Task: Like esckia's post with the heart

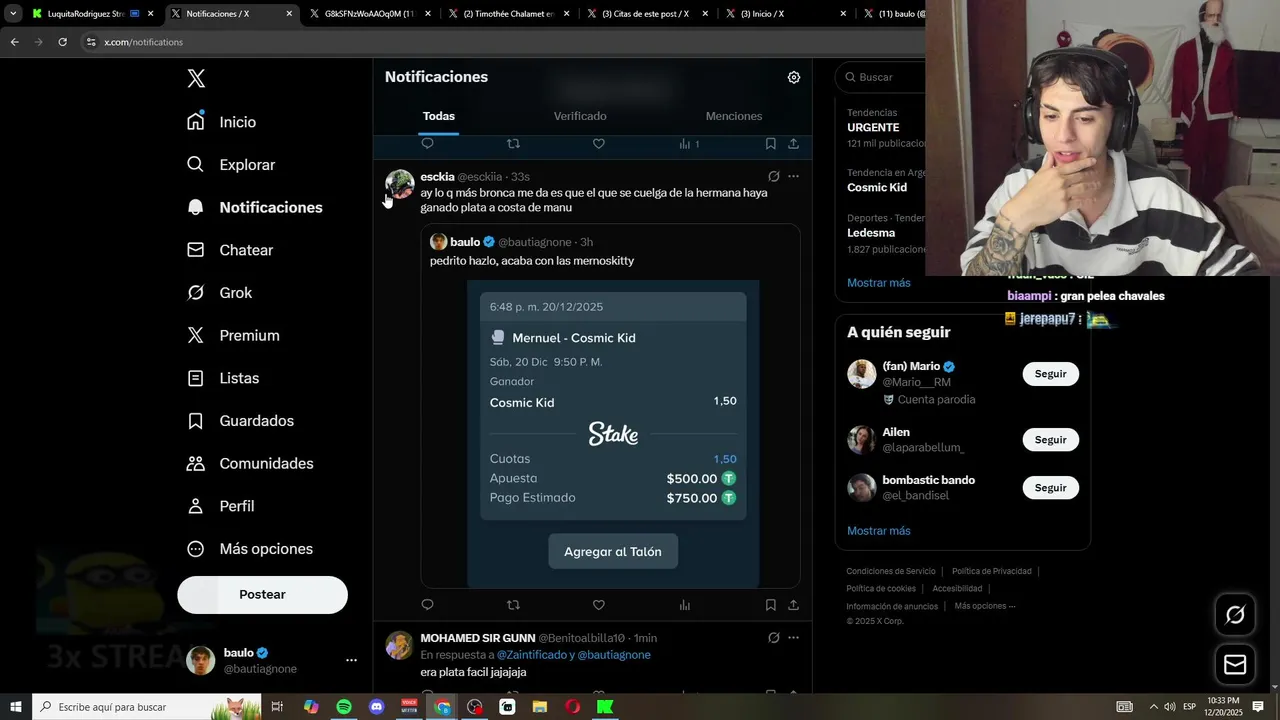Action: 599,605
